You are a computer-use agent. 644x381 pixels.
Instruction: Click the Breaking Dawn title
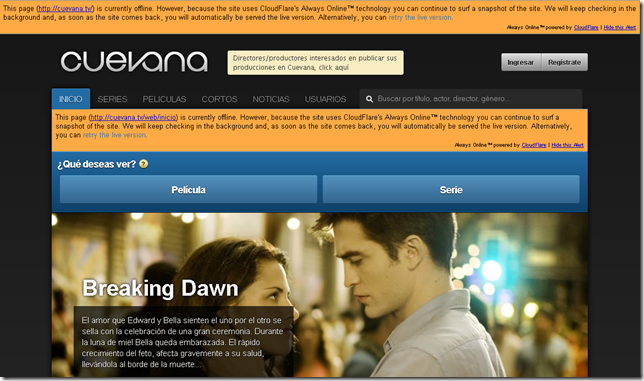tap(160, 288)
